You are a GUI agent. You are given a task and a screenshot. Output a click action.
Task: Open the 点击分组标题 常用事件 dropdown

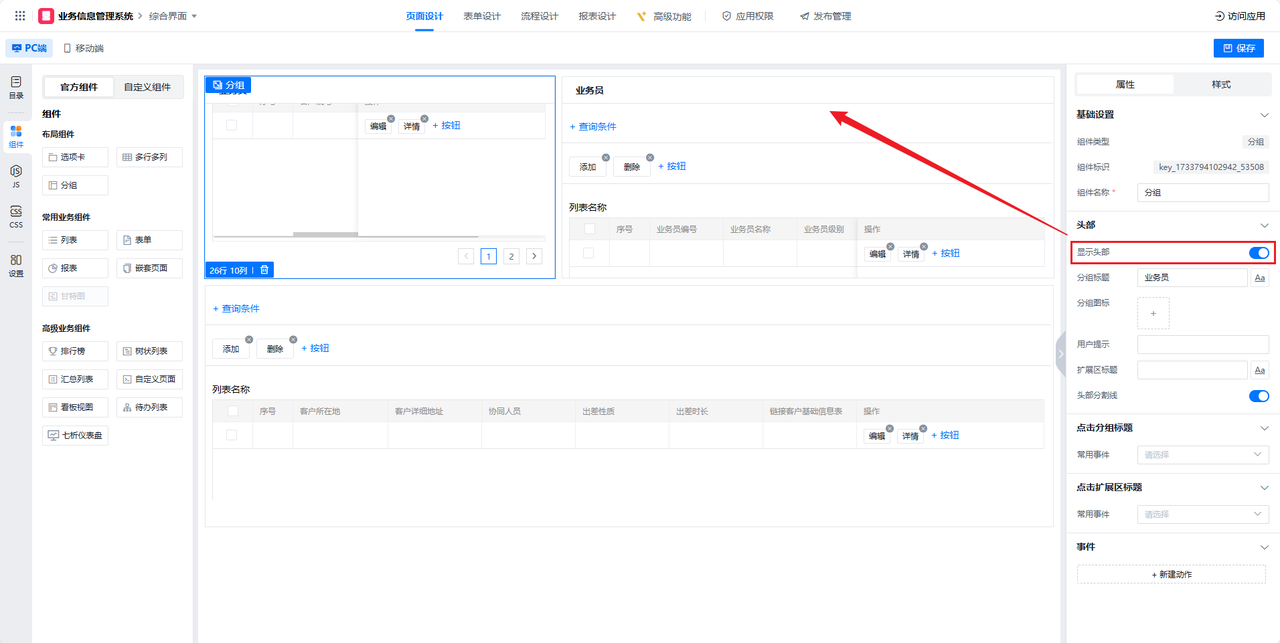click(1203, 455)
